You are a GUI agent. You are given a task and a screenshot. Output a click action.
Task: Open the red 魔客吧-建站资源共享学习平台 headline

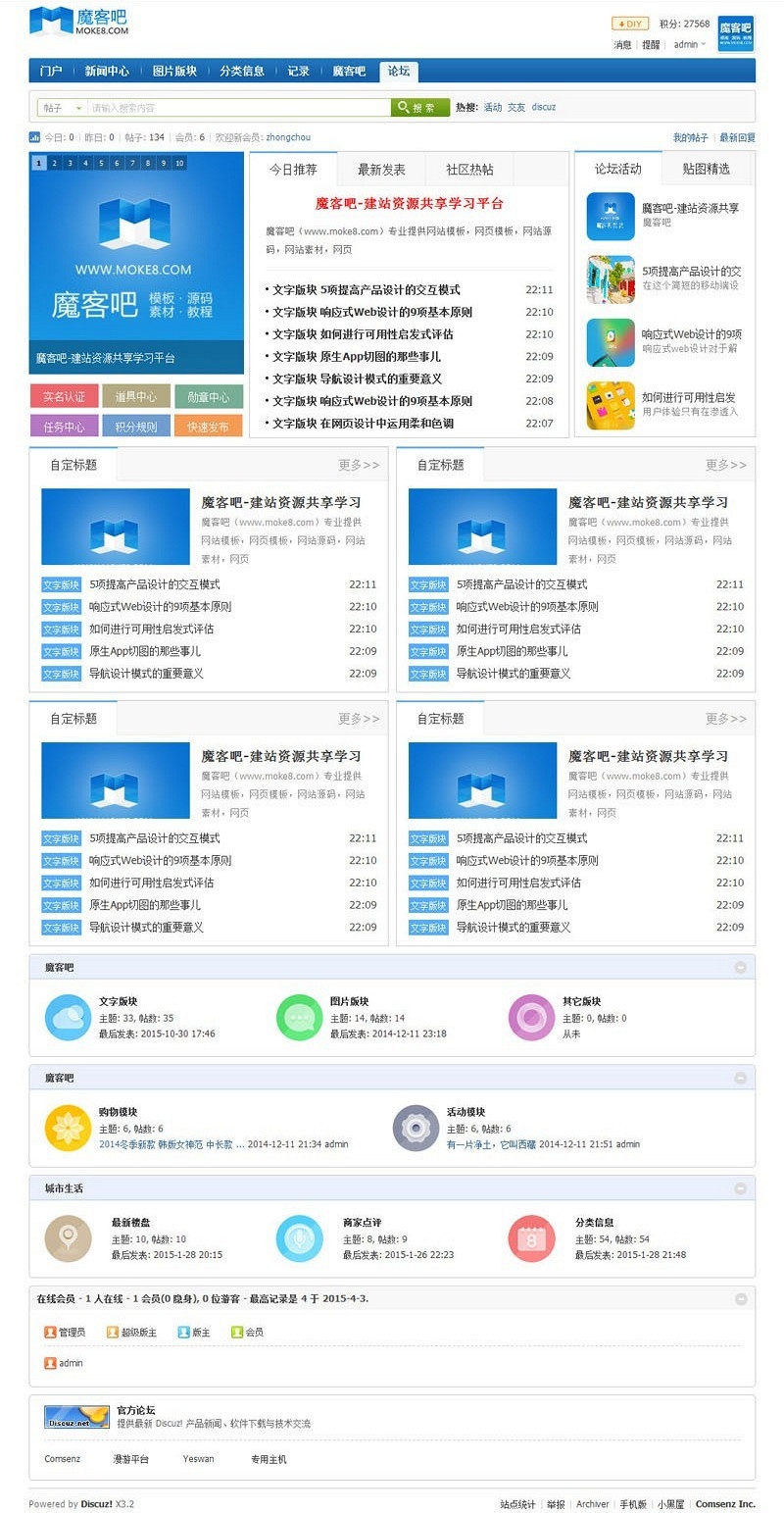tap(410, 204)
